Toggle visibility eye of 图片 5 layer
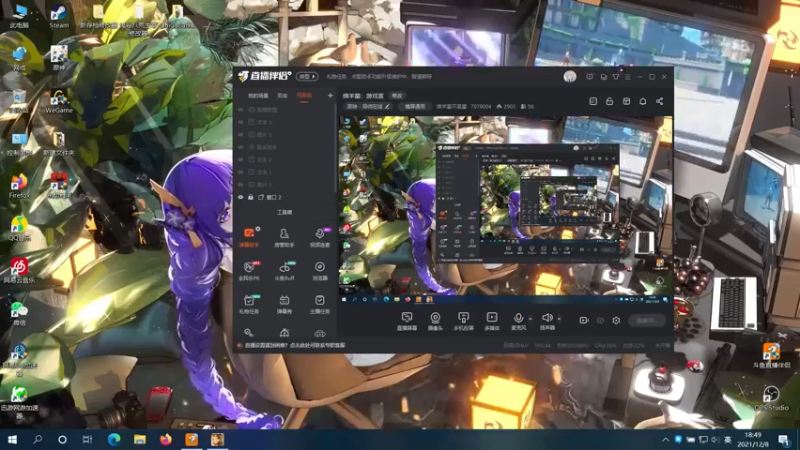 point(240,135)
